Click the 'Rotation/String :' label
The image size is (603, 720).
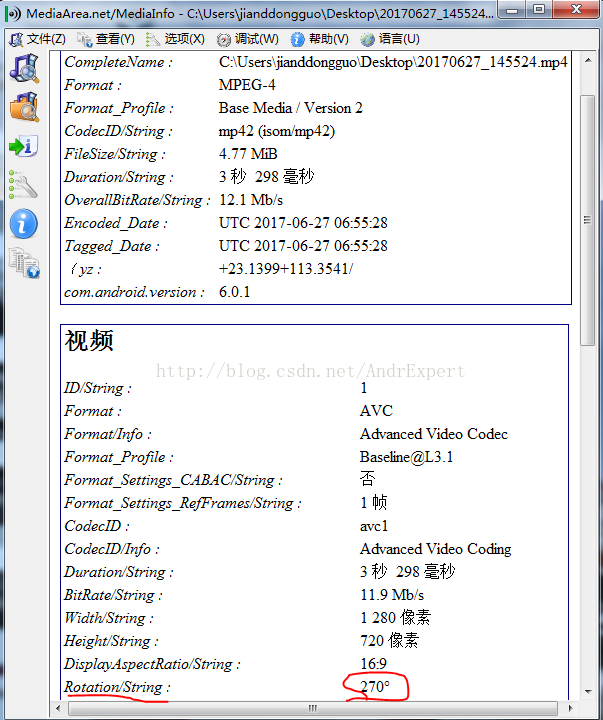coord(117,687)
